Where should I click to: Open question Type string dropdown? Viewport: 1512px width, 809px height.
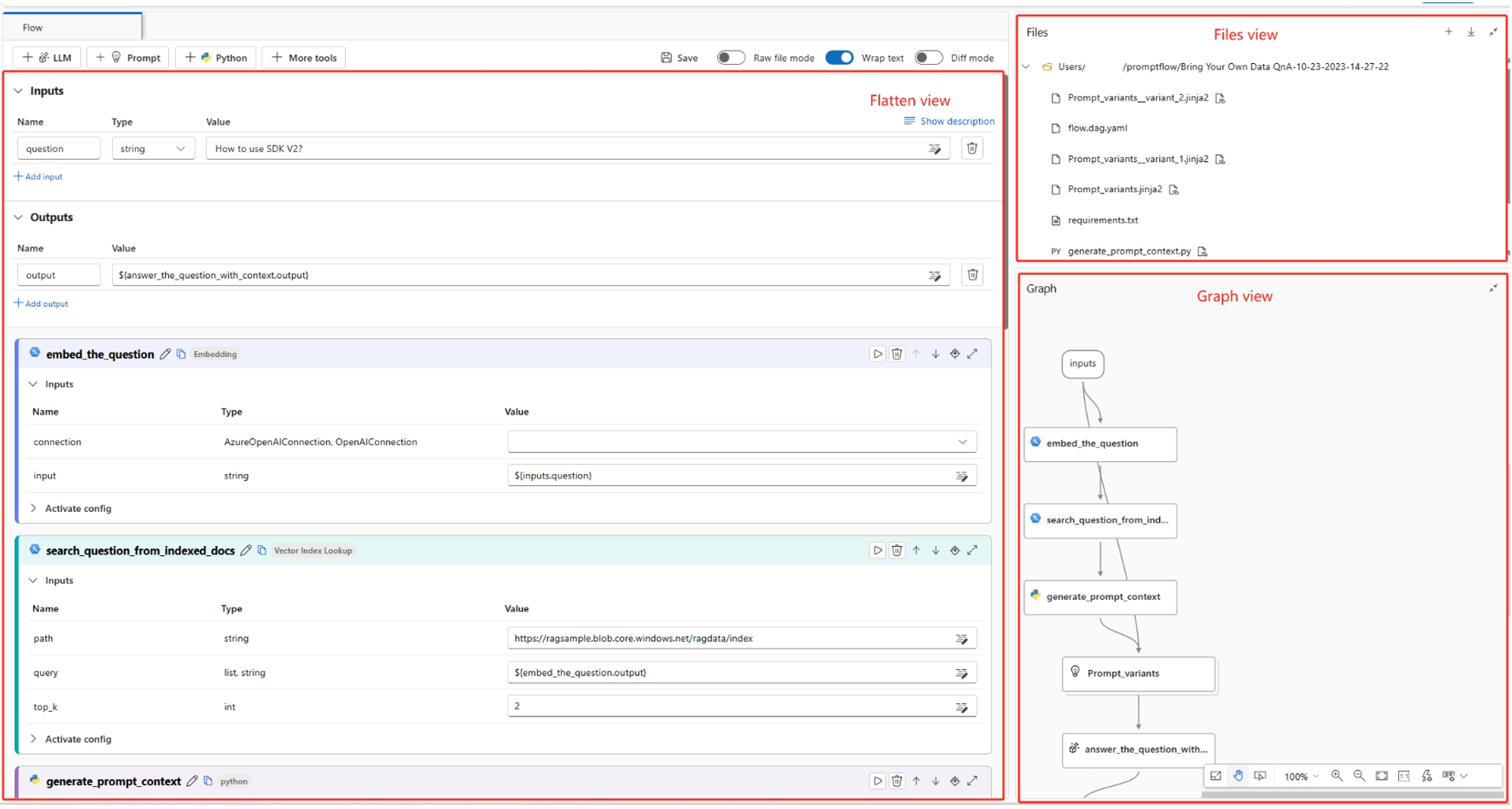click(153, 149)
